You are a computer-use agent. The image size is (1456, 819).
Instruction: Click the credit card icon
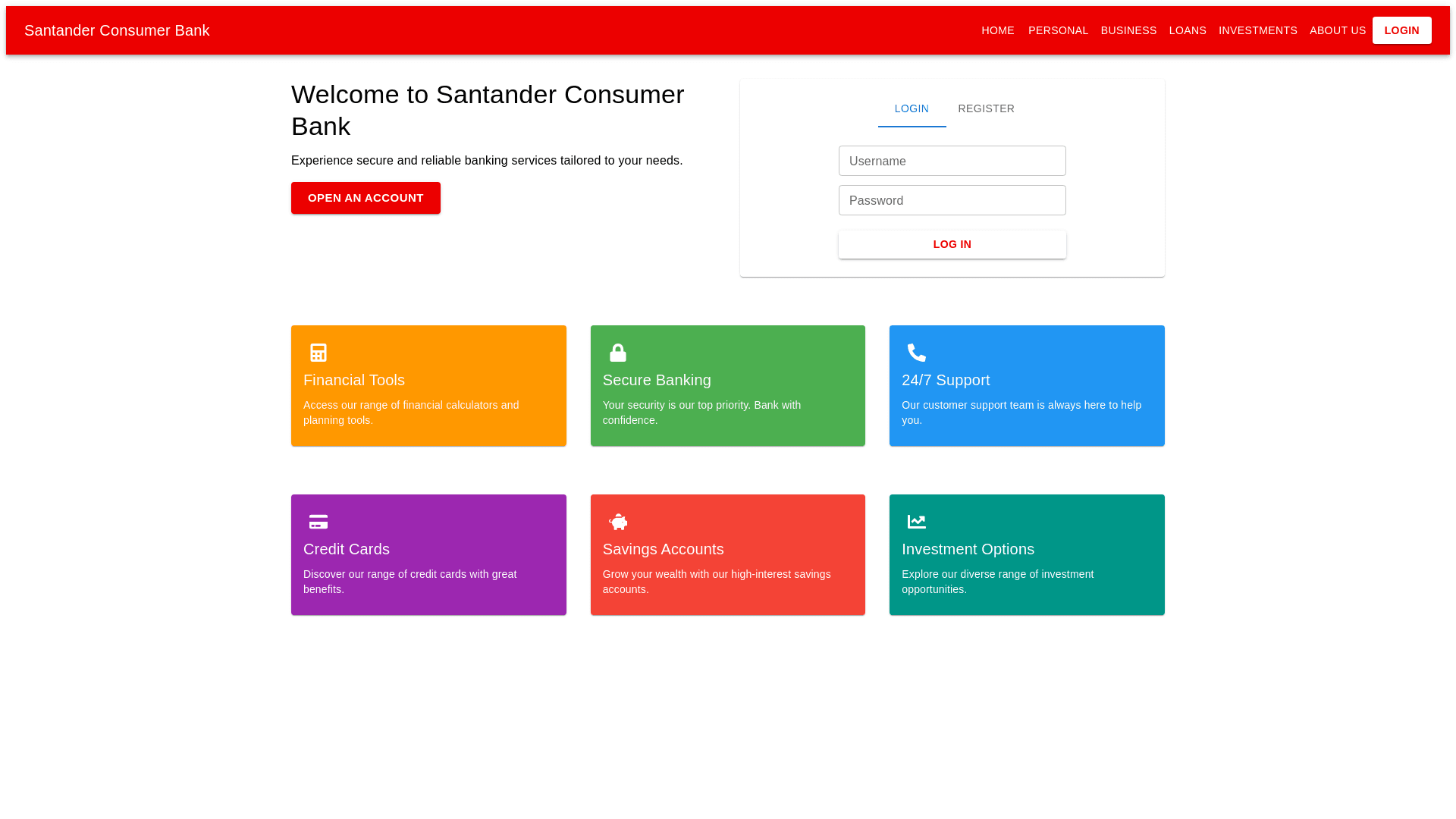(x=318, y=522)
